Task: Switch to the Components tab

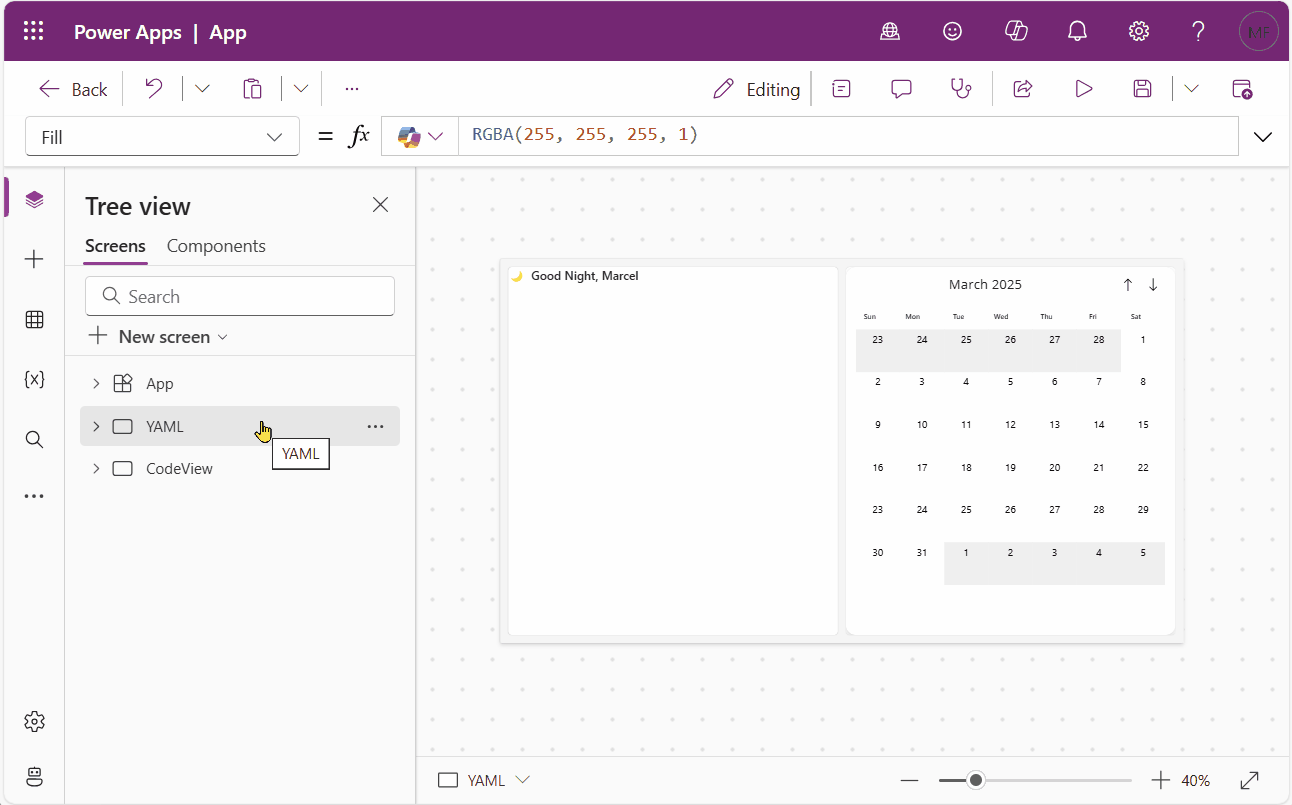Action: coord(216,245)
